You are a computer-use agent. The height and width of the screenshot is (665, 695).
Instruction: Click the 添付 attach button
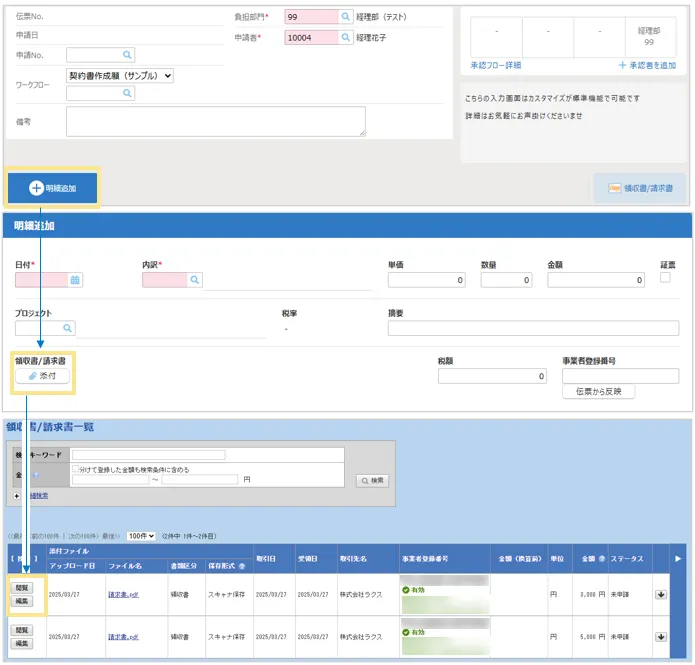coord(42,376)
